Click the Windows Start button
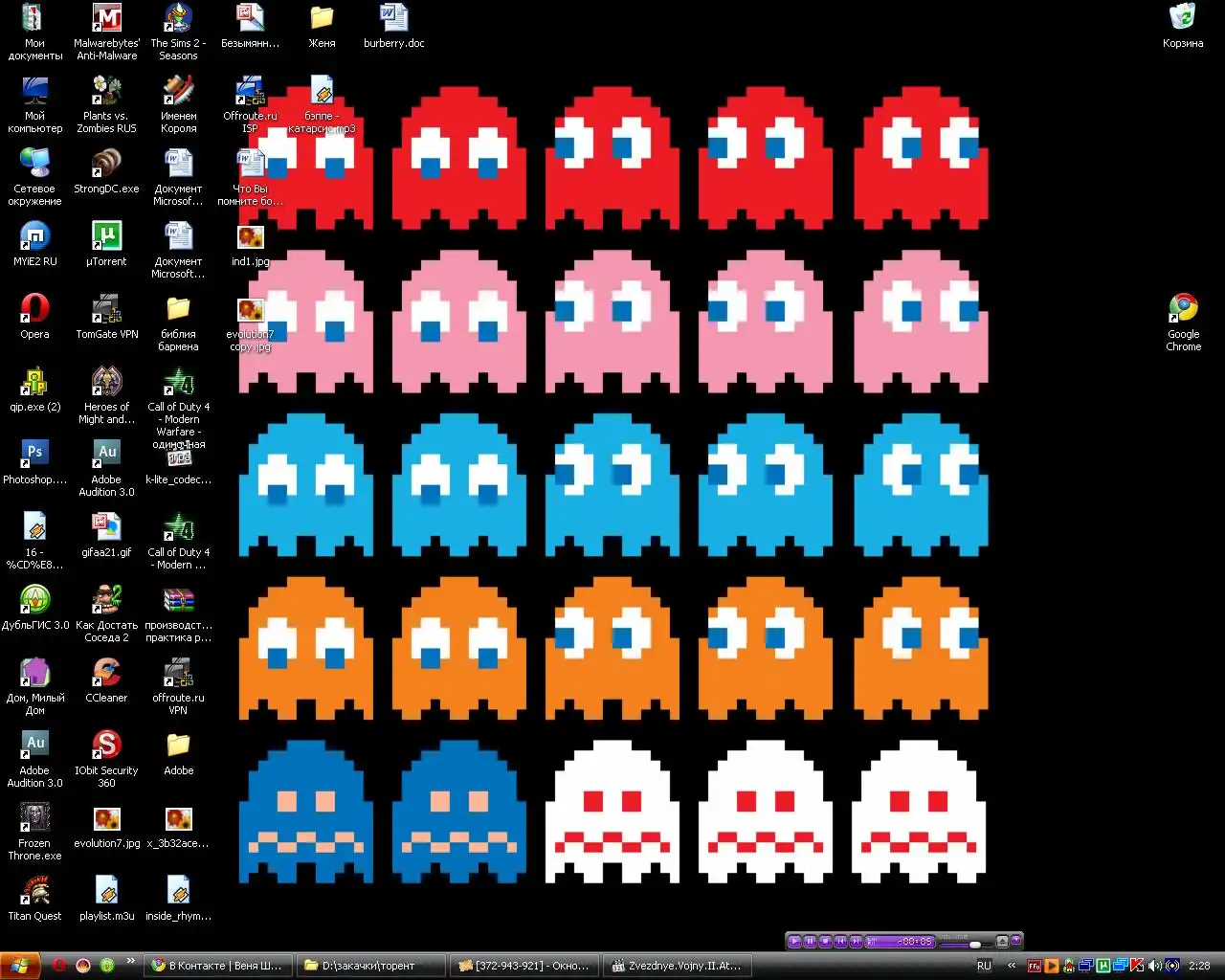Viewport: 1225px width, 980px height. click(20, 966)
